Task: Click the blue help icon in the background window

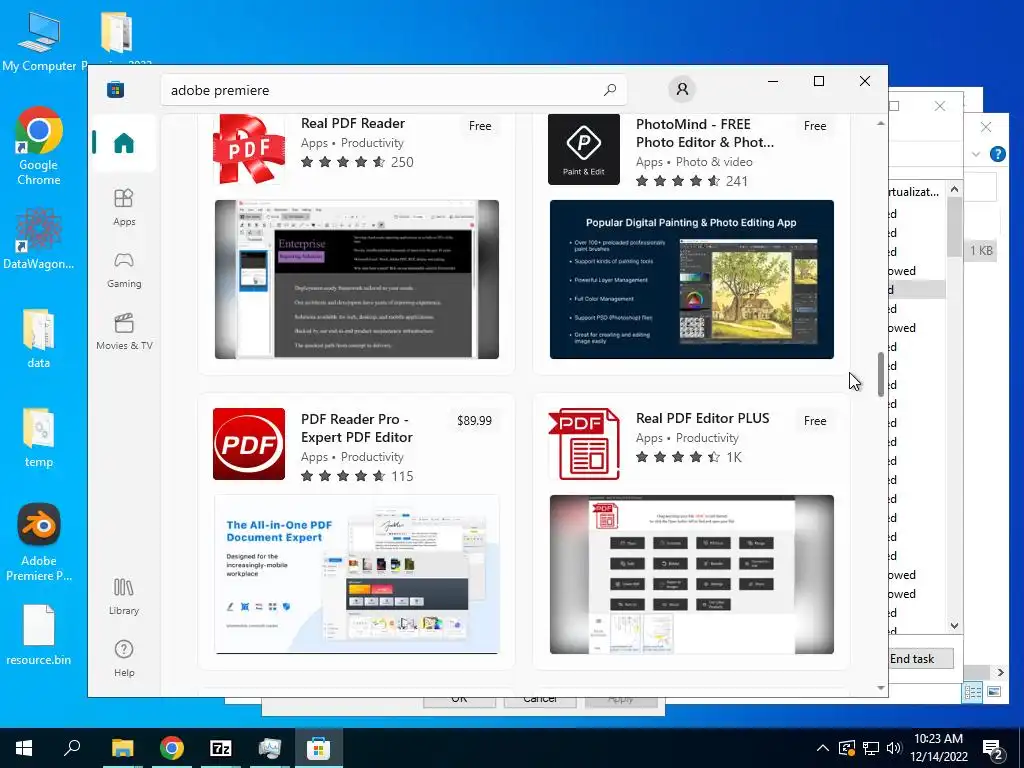Action: click(x=998, y=154)
